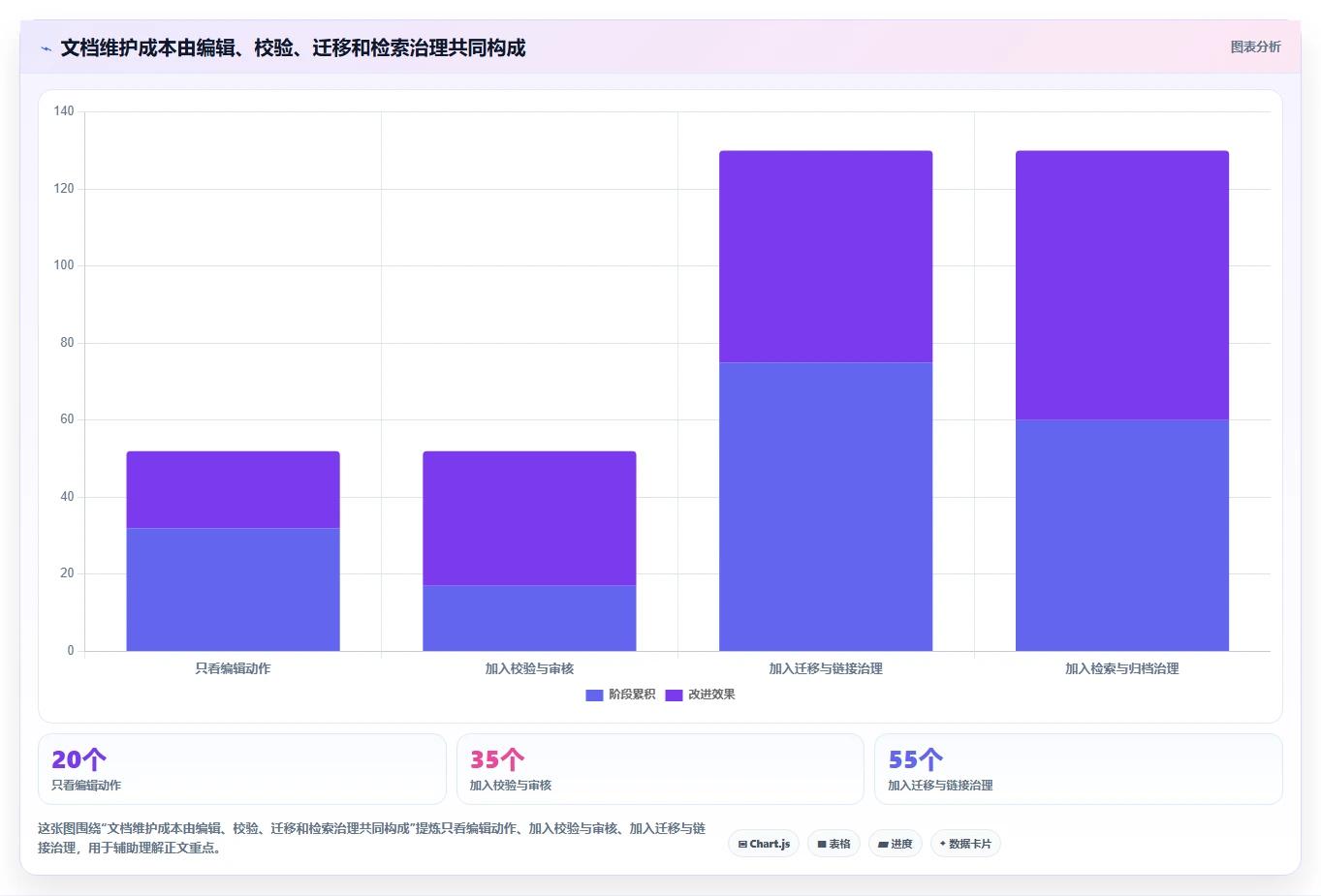The height and width of the screenshot is (896, 1321).
Task: Click the y-axis value 100
Action: (x=64, y=265)
